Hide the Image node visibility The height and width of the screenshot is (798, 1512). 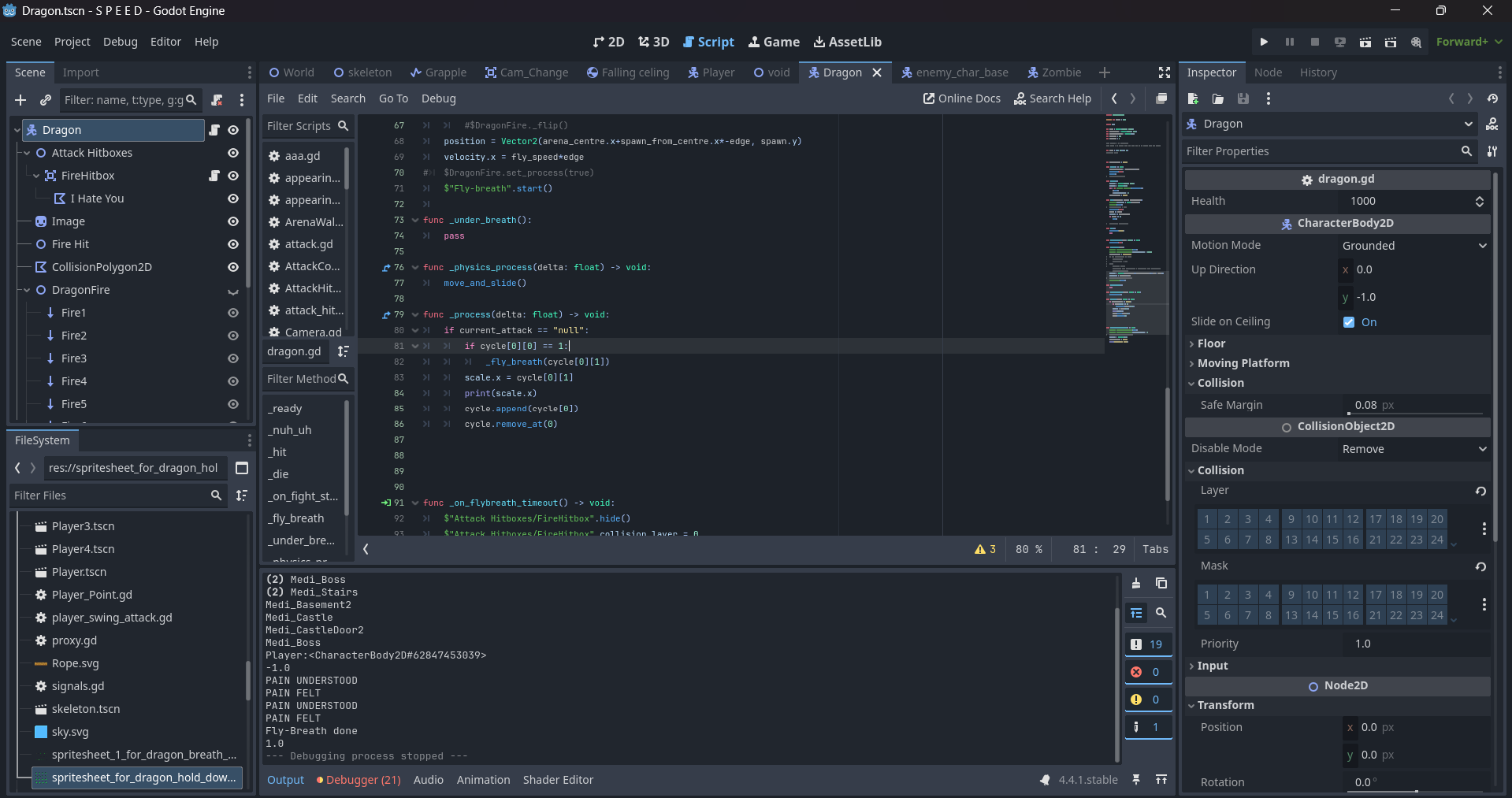pos(233,221)
